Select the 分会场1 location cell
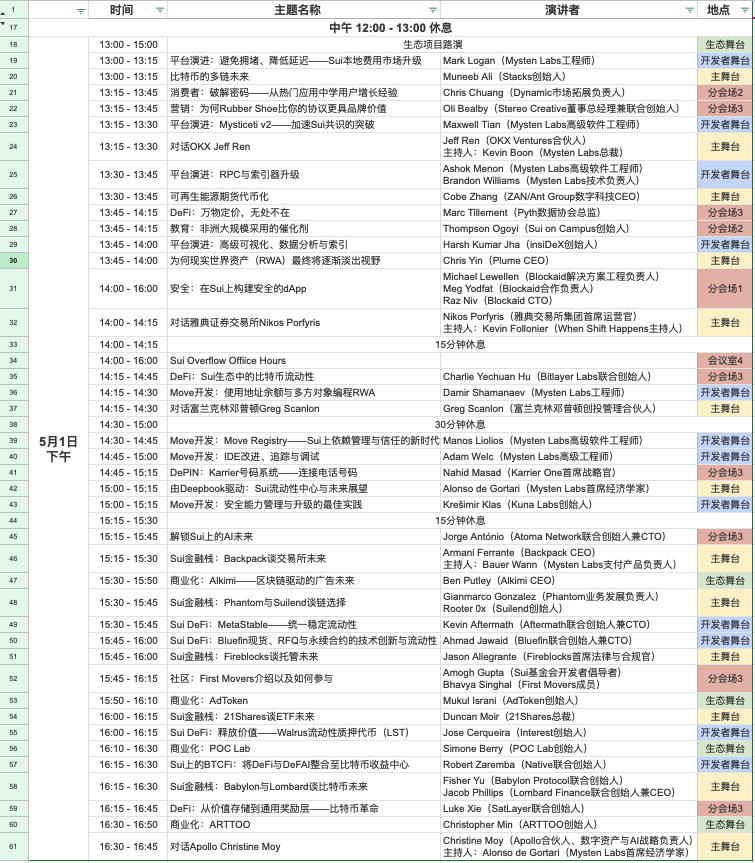 click(x=725, y=288)
